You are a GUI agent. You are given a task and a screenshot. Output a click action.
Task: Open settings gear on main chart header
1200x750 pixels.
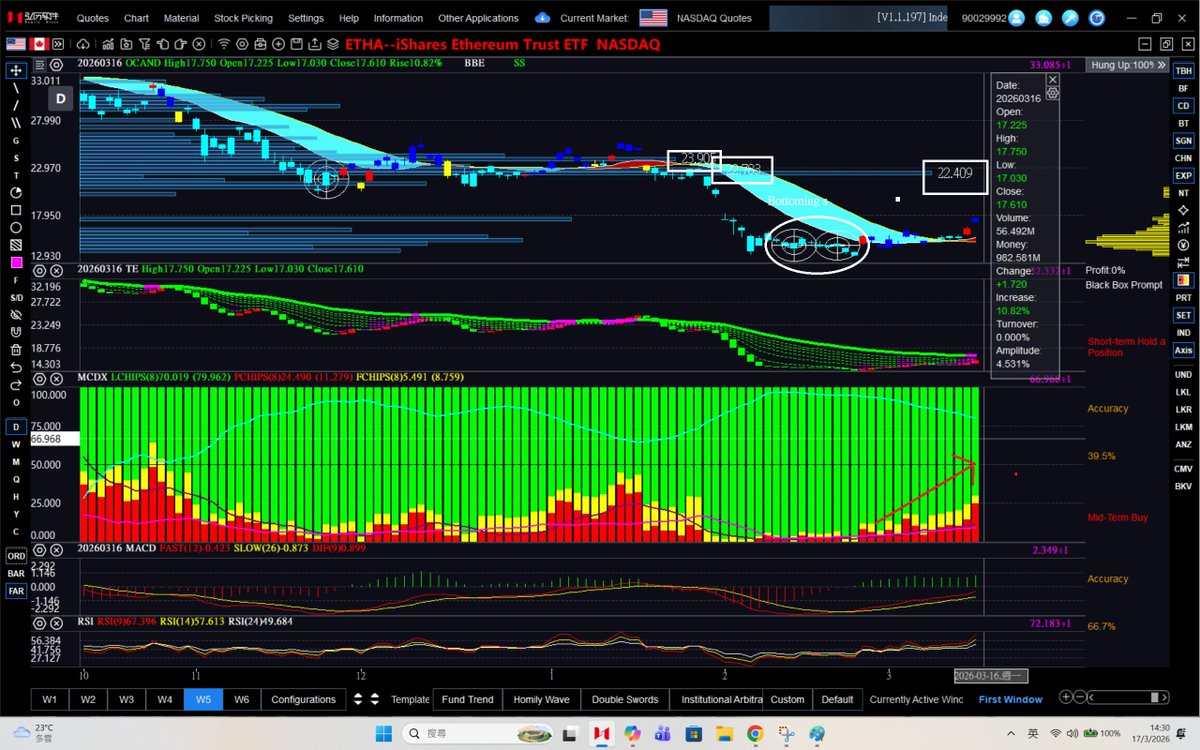56,64
